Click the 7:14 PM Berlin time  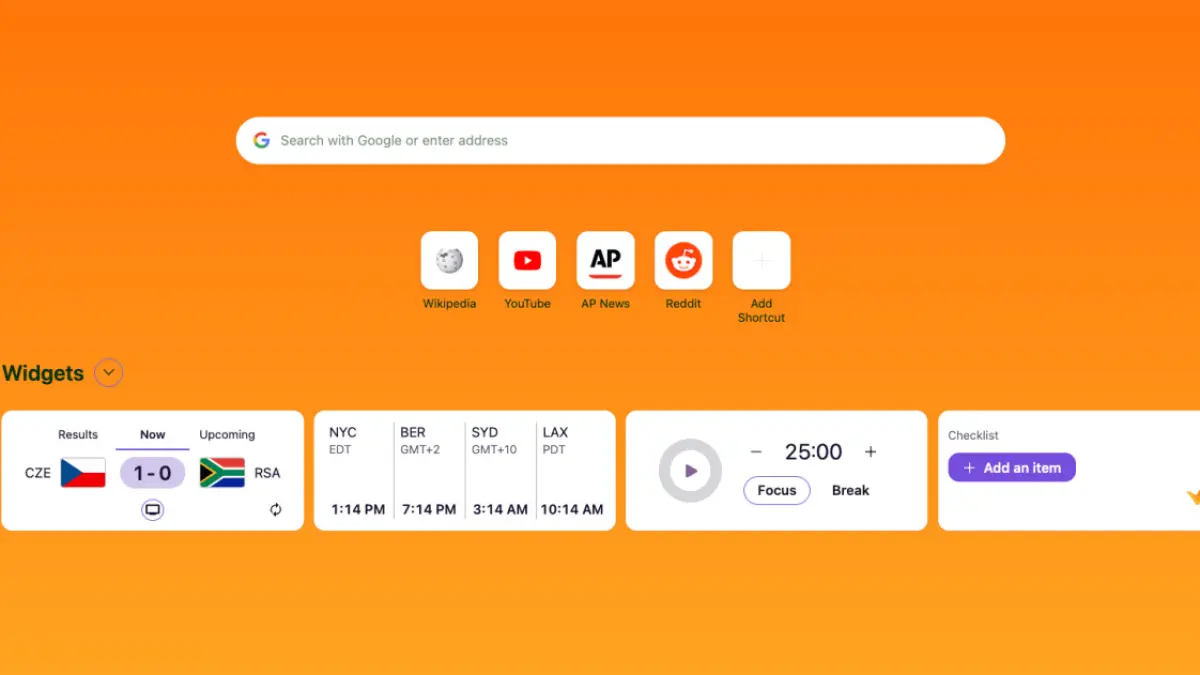[429, 509]
